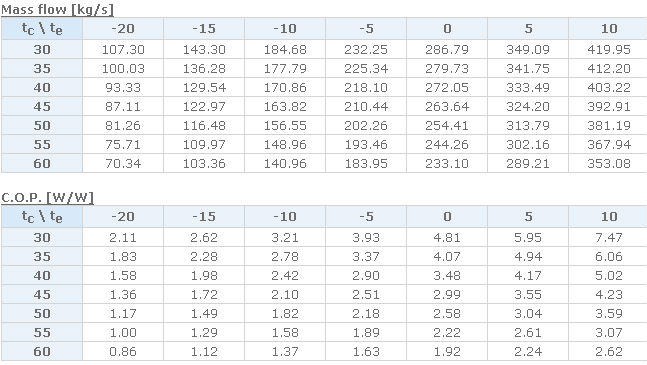Select mass flow value 419.95
The width and height of the screenshot is (647, 365).
coord(609,49)
